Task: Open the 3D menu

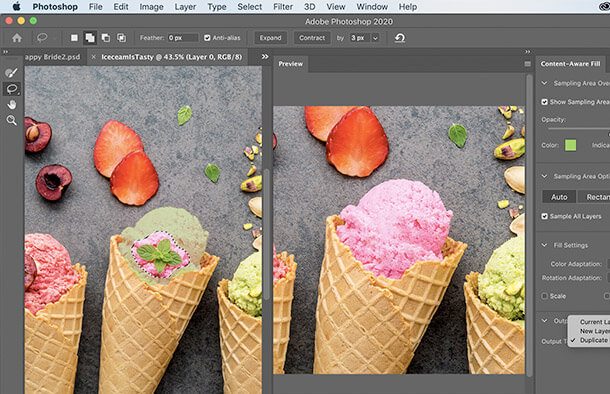Action: tap(310, 7)
